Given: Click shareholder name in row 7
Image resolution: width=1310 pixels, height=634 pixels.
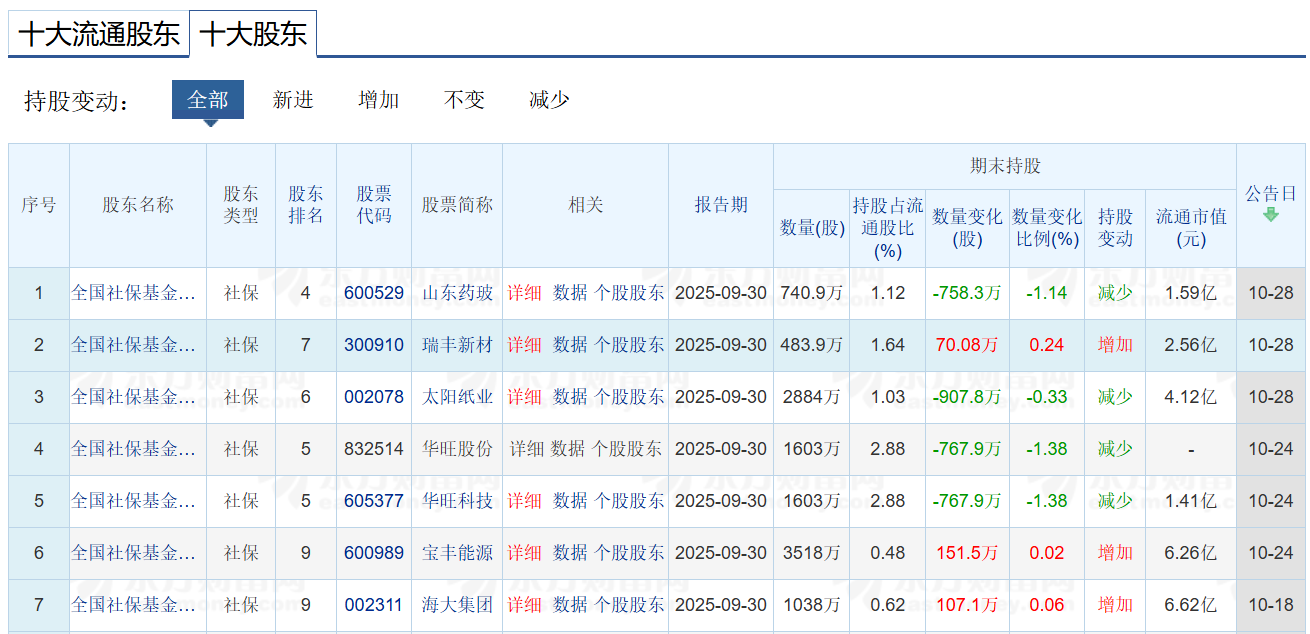Looking at the screenshot, I should (134, 605).
